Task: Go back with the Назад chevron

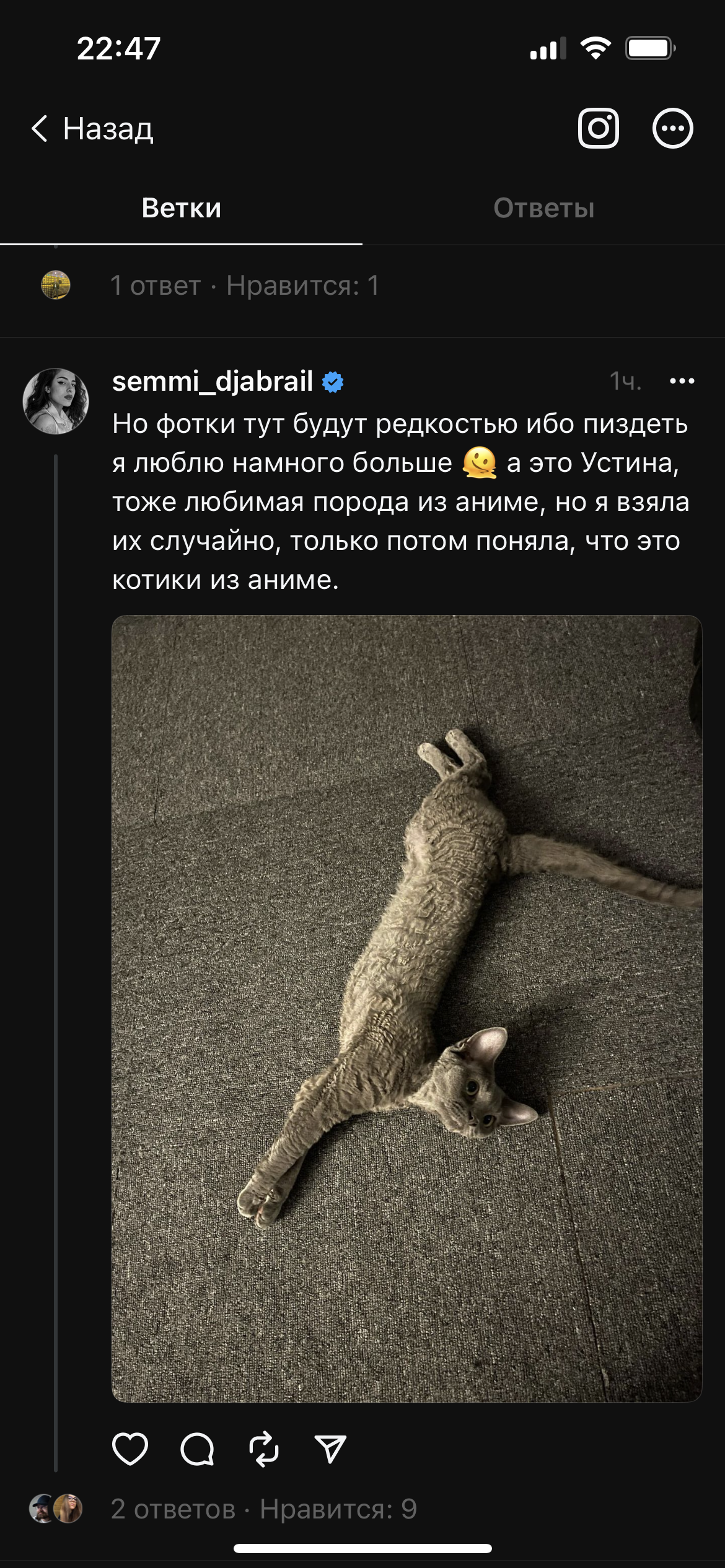Action: point(92,129)
